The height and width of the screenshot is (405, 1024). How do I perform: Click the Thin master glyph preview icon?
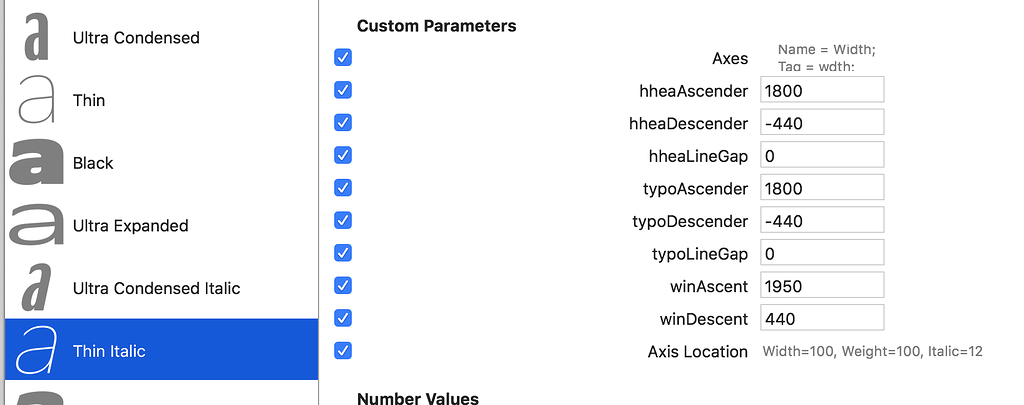pyautogui.click(x=37, y=100)
